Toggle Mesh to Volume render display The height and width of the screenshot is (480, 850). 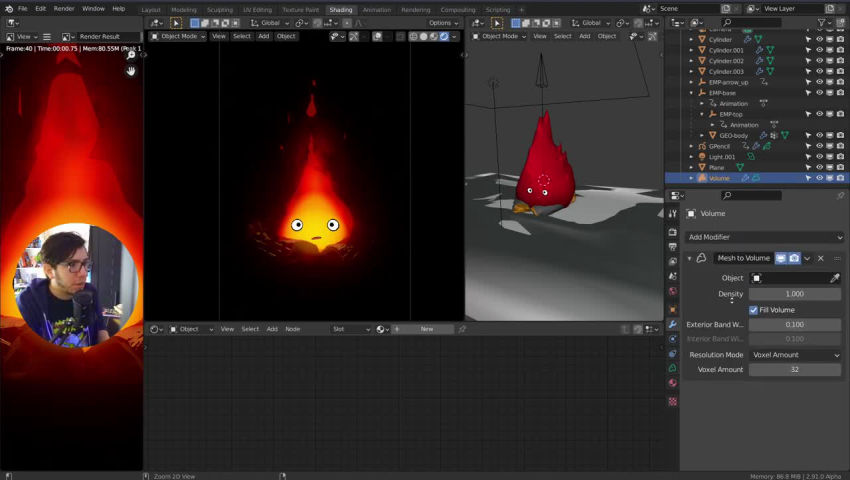794,258
